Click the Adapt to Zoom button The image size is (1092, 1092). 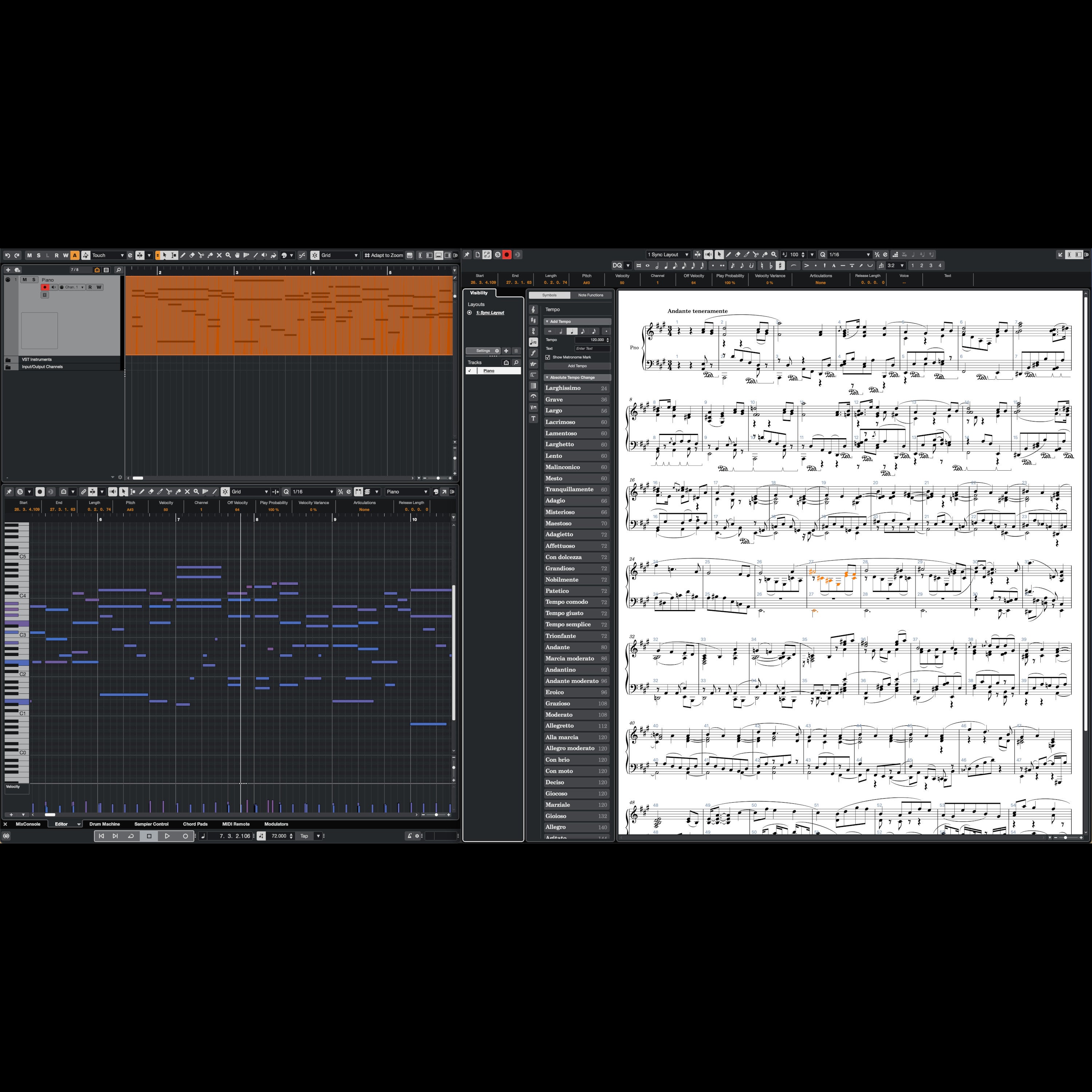coord(384,256)
